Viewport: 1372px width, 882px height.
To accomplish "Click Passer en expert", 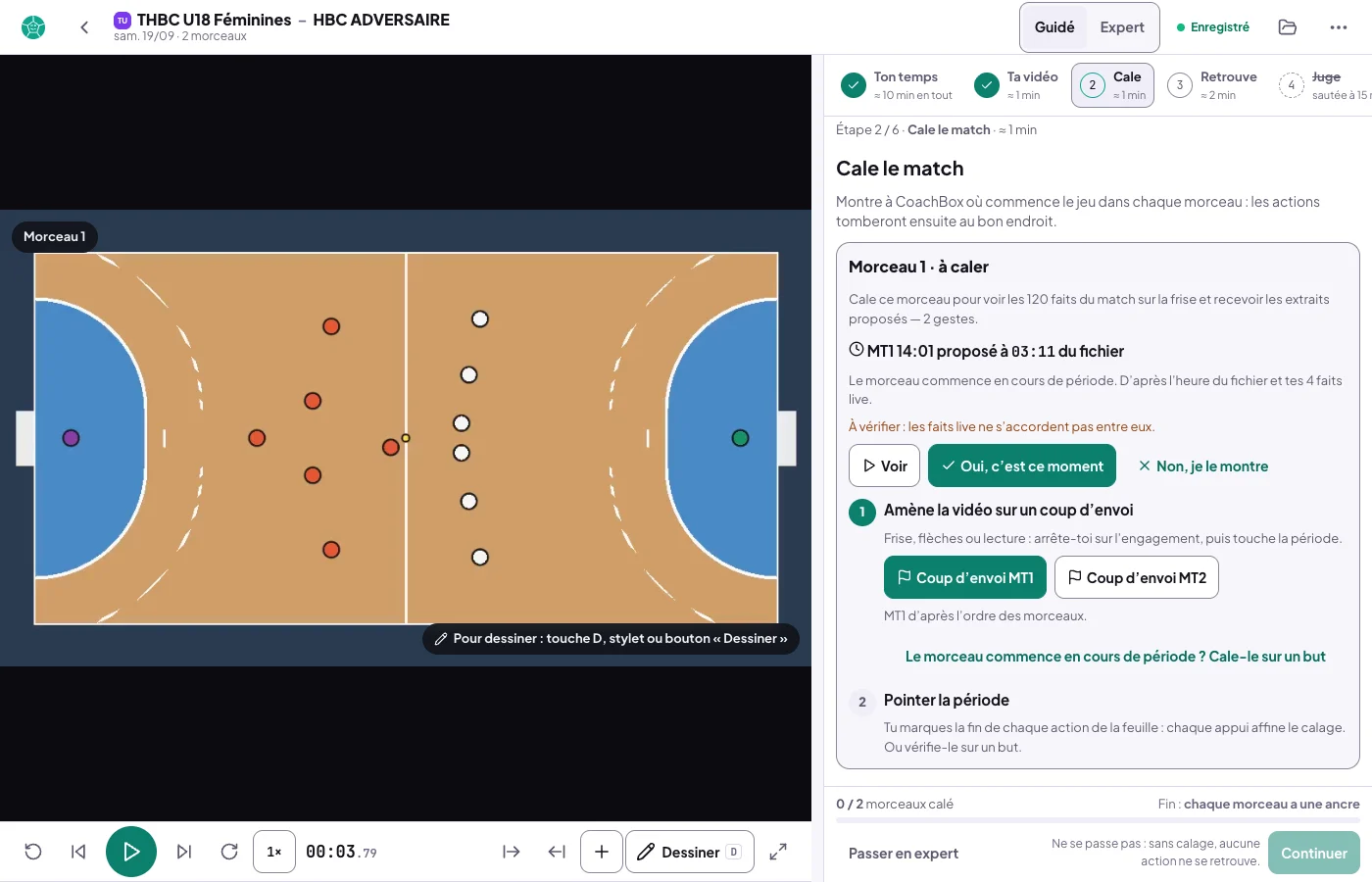I will 904,854.
